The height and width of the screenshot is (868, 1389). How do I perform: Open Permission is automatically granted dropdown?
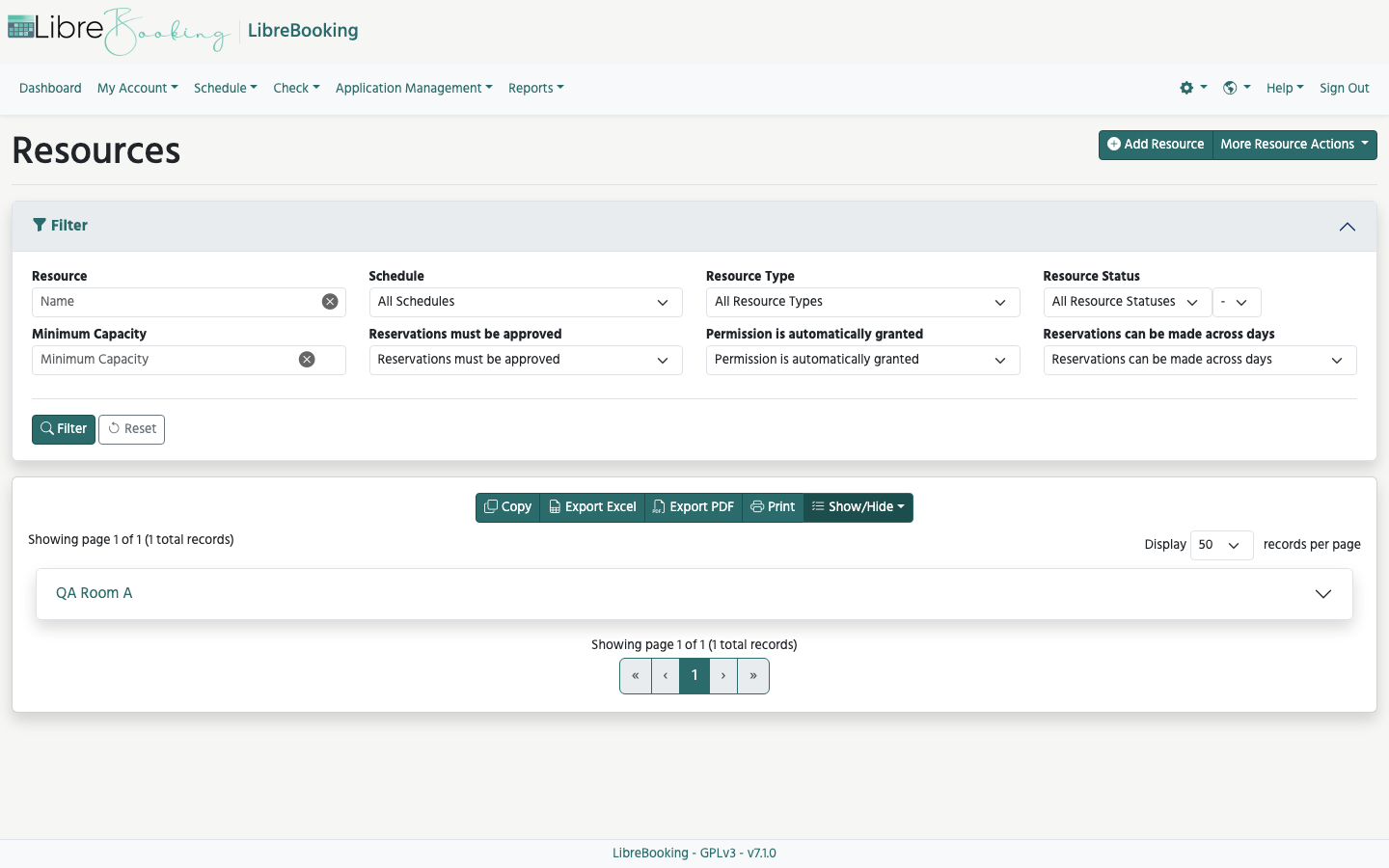pos(863,360)
